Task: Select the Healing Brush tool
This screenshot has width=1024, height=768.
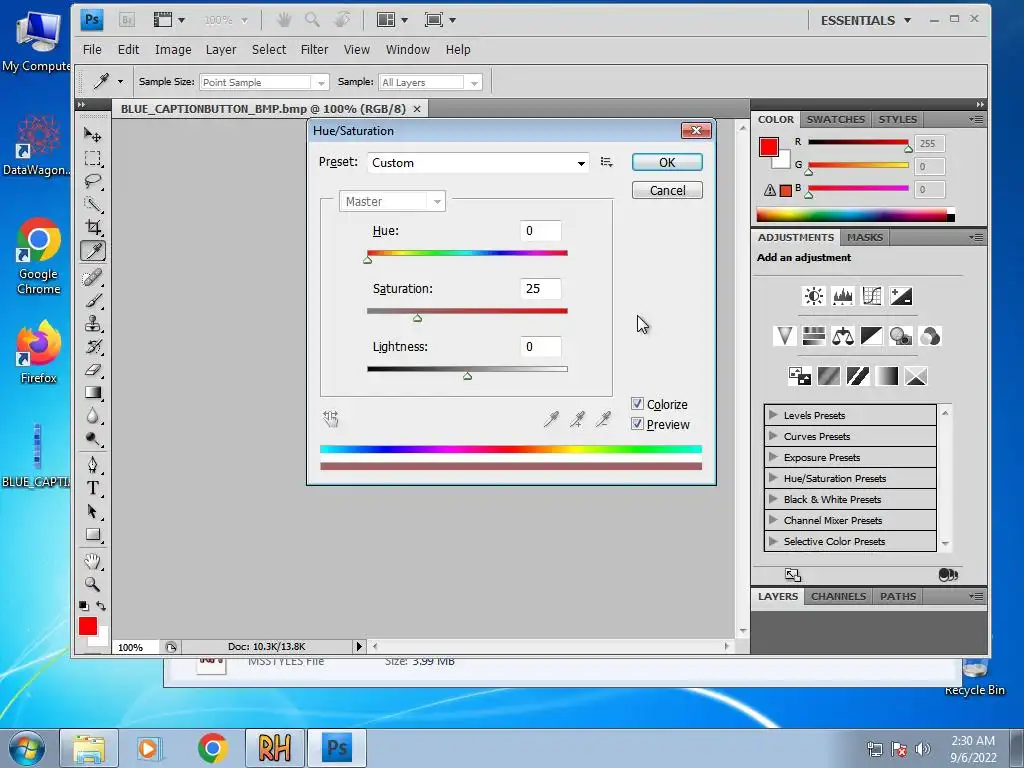Action: [93, 278]
